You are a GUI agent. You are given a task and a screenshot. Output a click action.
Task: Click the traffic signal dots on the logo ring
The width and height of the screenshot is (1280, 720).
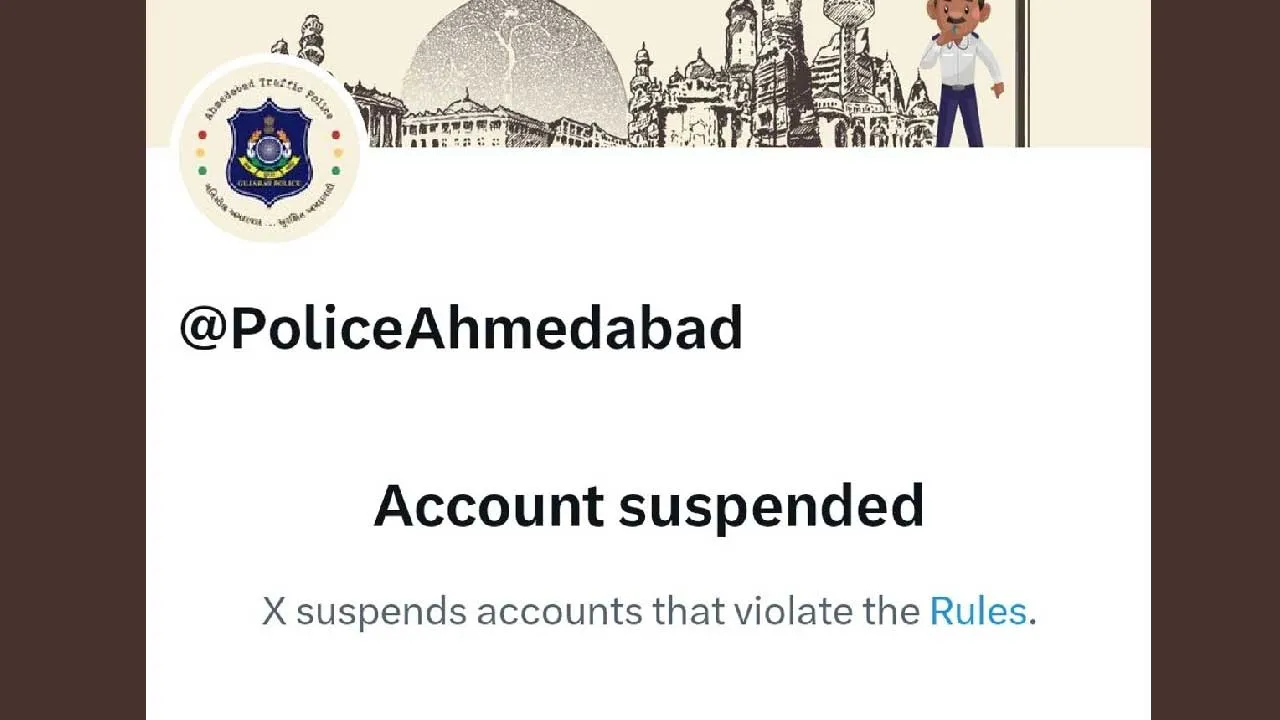(200, 150)
